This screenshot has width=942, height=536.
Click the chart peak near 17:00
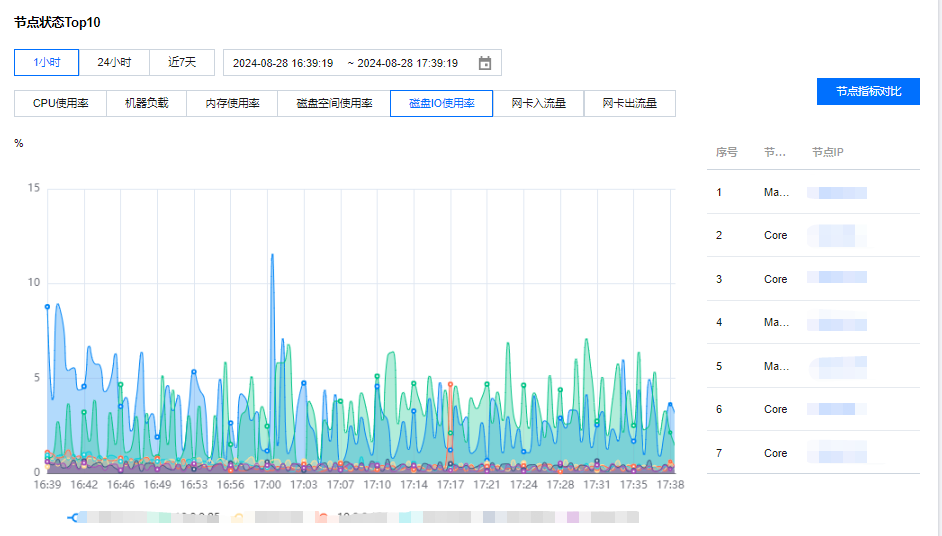(x=272, y=255)
